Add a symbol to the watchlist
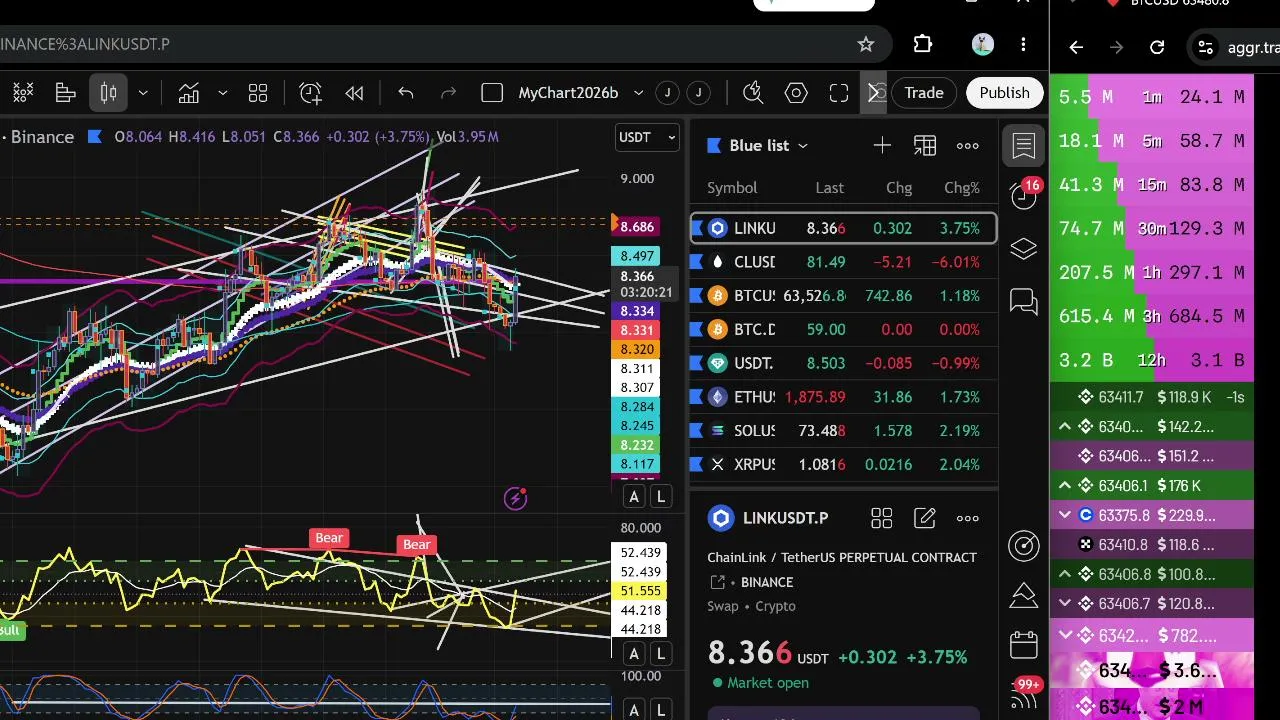Viewport: 1280px width, 720px height. tap(882, 146)
